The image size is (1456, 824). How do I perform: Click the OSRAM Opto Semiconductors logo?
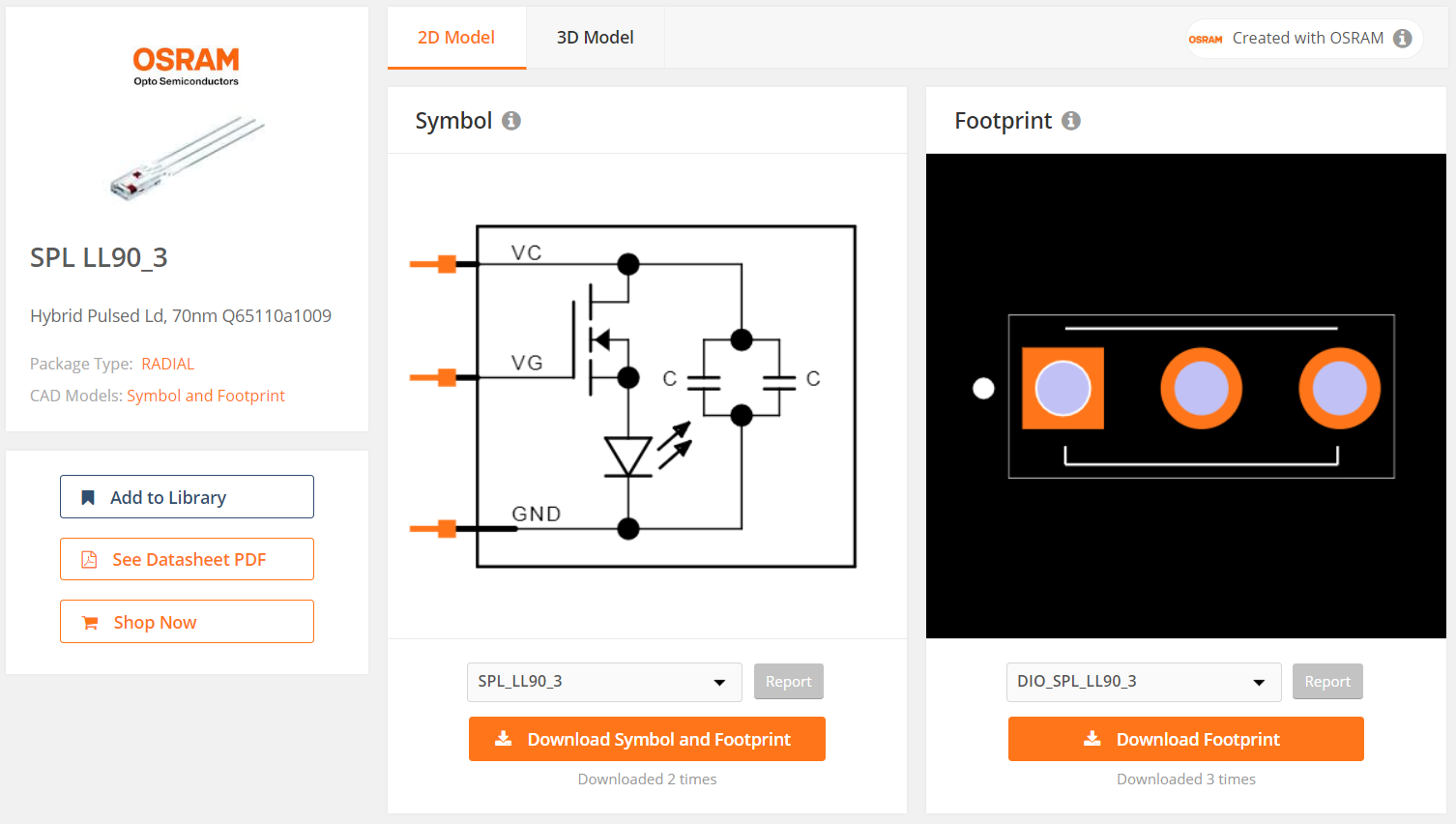coord(186,67)
